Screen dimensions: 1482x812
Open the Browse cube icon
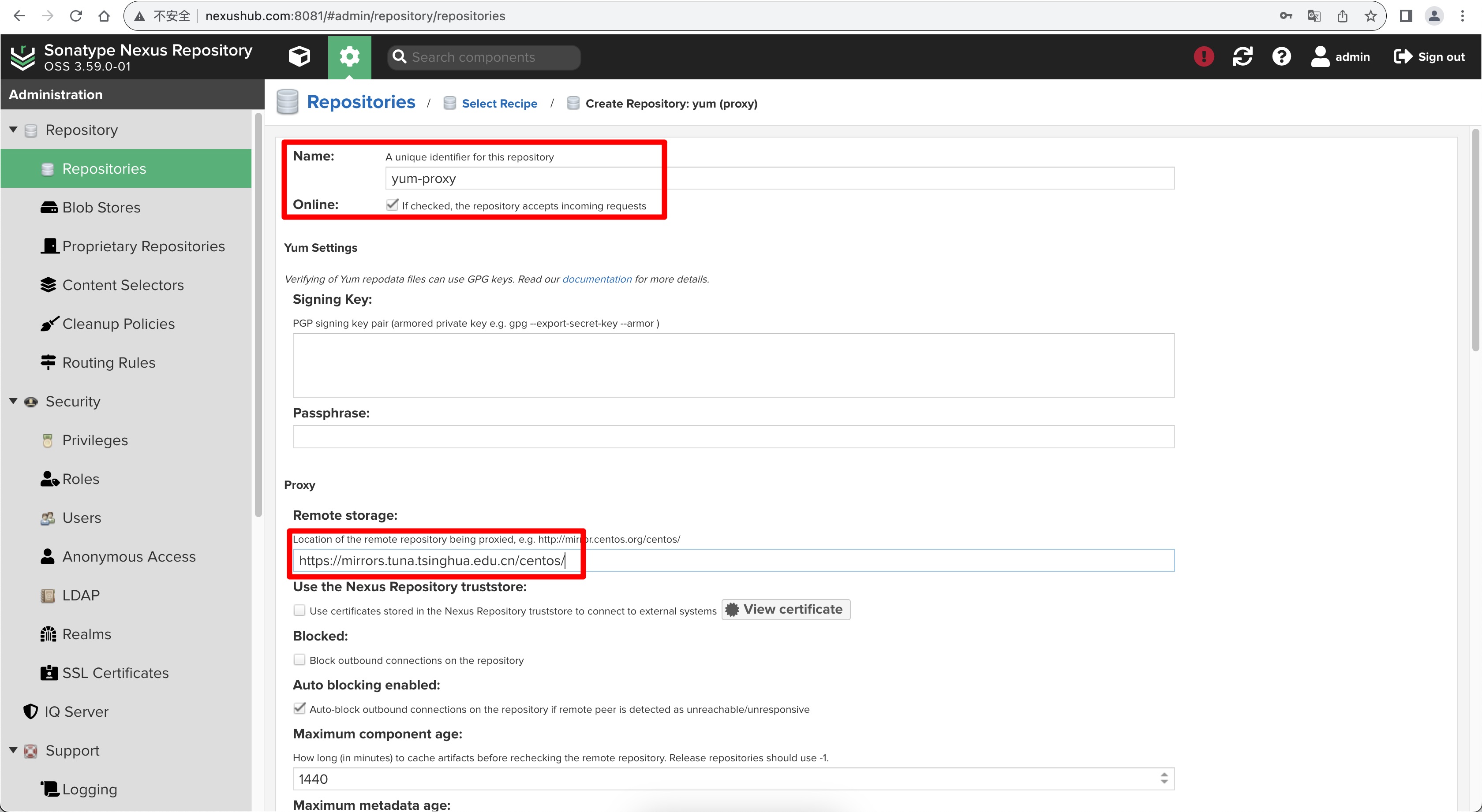click(299, 56)
